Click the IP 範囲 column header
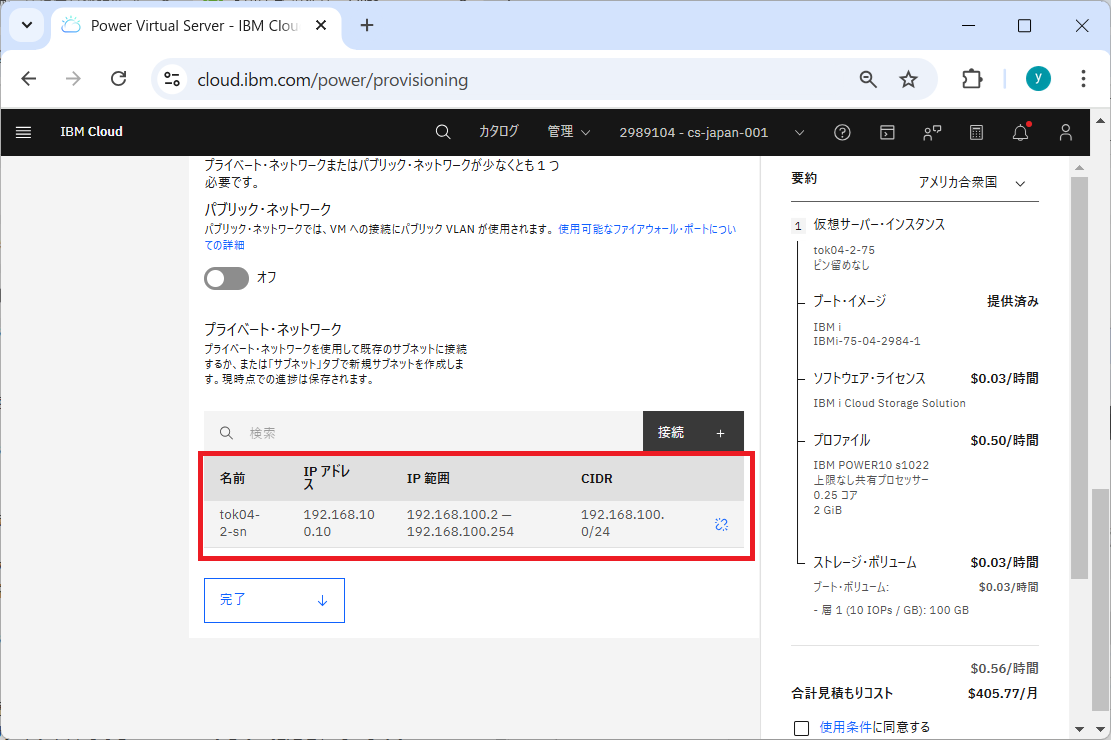 tap(428, 478)
